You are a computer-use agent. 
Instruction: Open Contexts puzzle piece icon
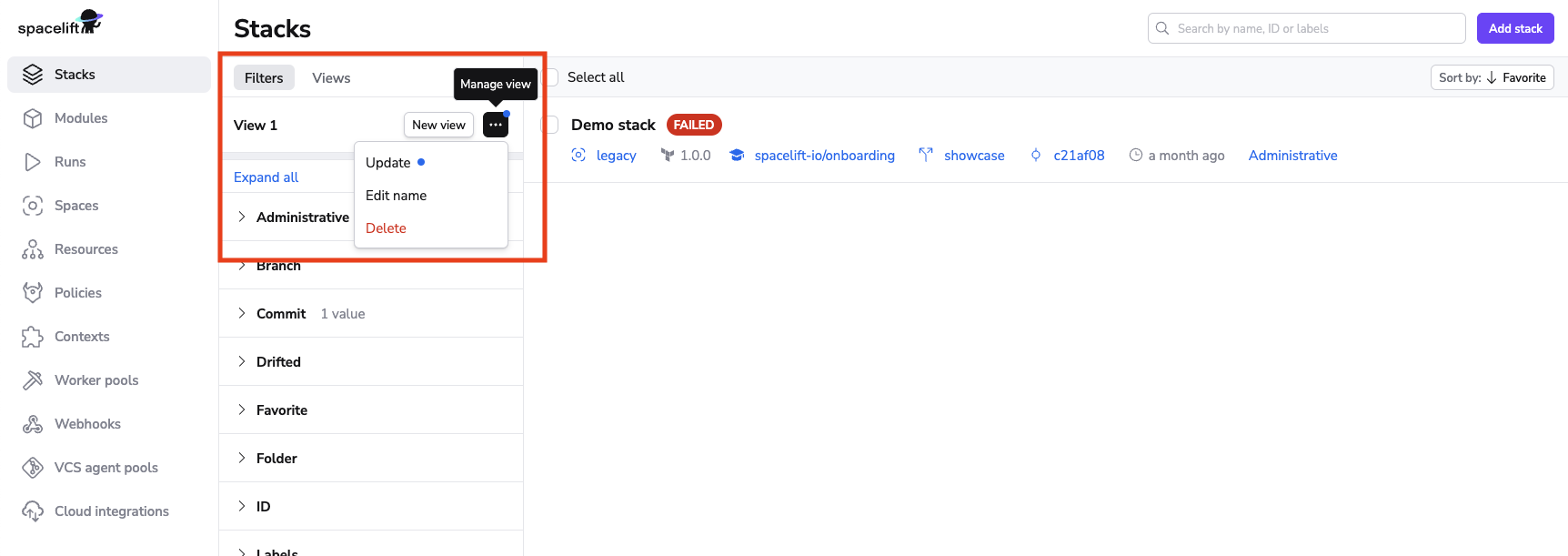coord(33,337)
